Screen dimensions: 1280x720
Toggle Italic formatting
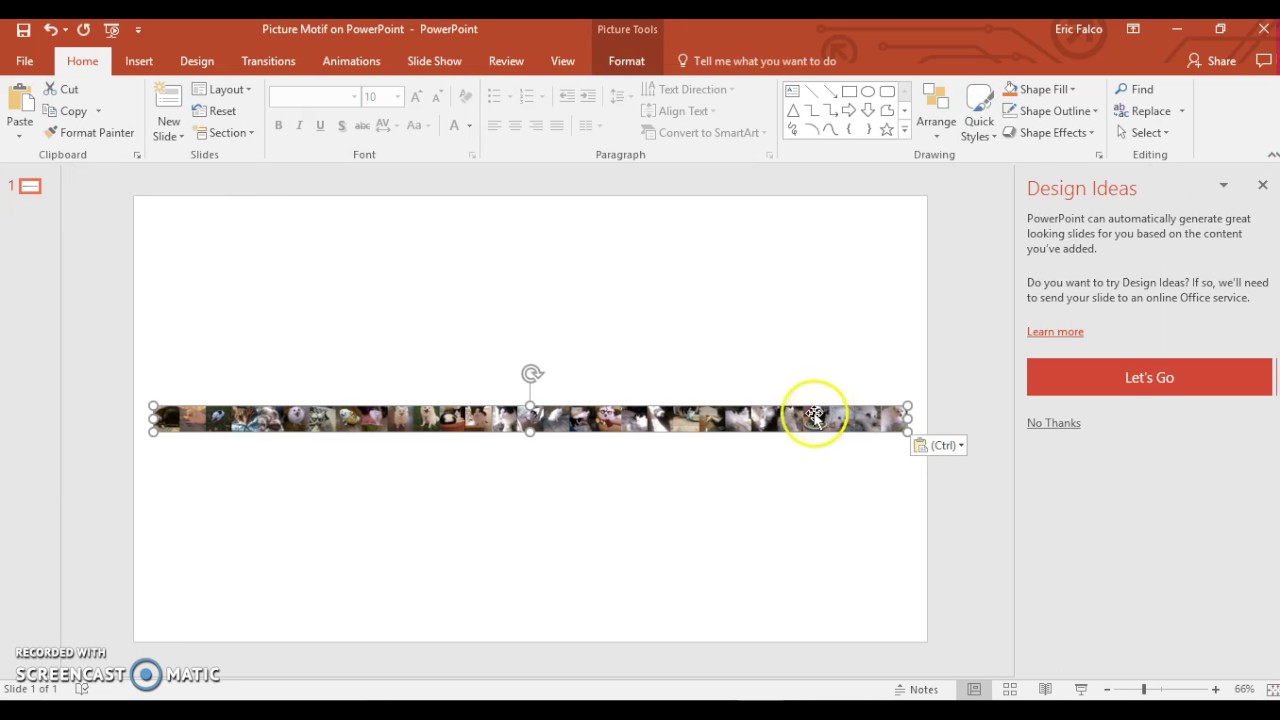tap(299, 126)
